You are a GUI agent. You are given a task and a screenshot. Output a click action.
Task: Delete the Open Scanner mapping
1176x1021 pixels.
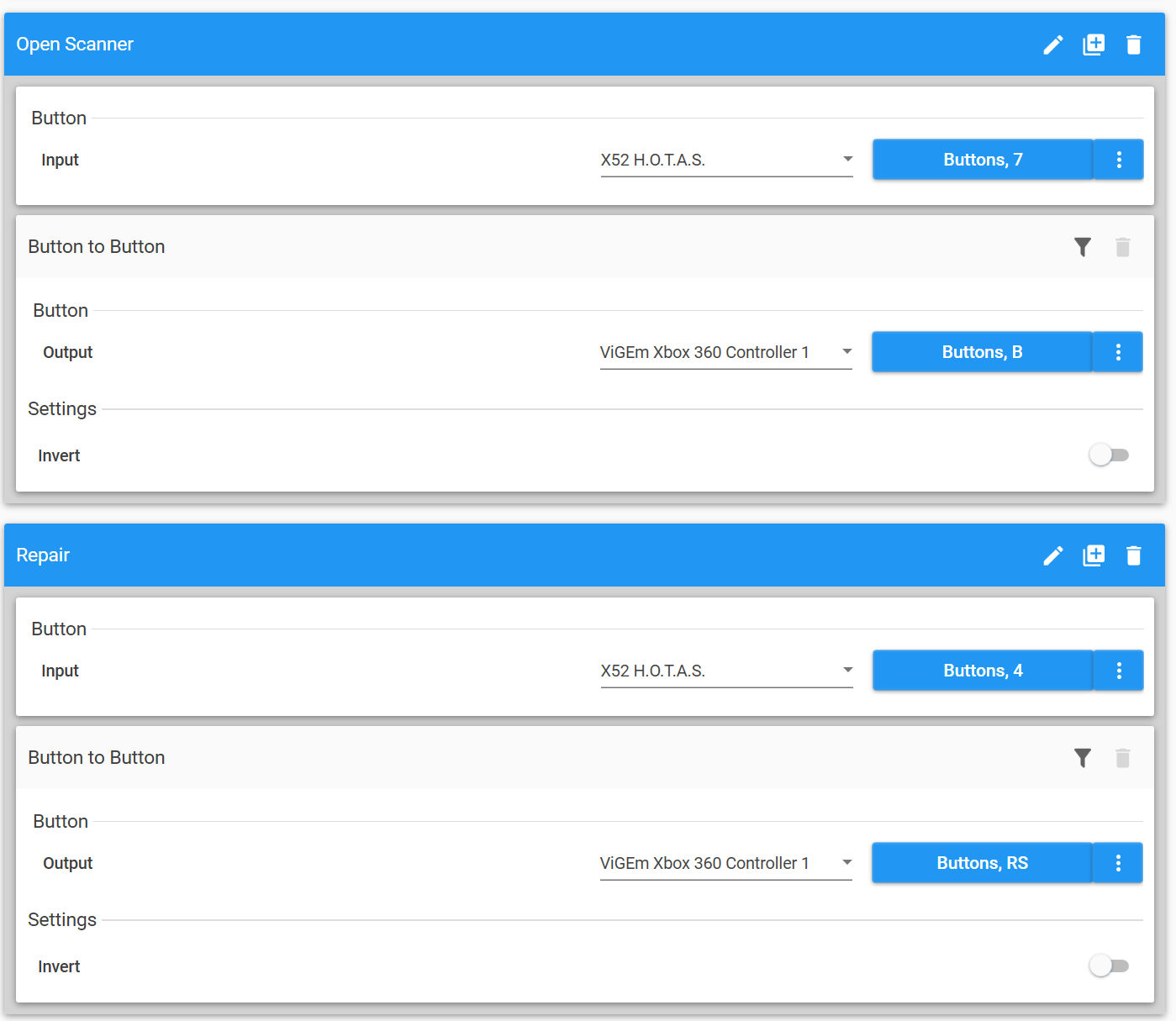point(1133,45)
